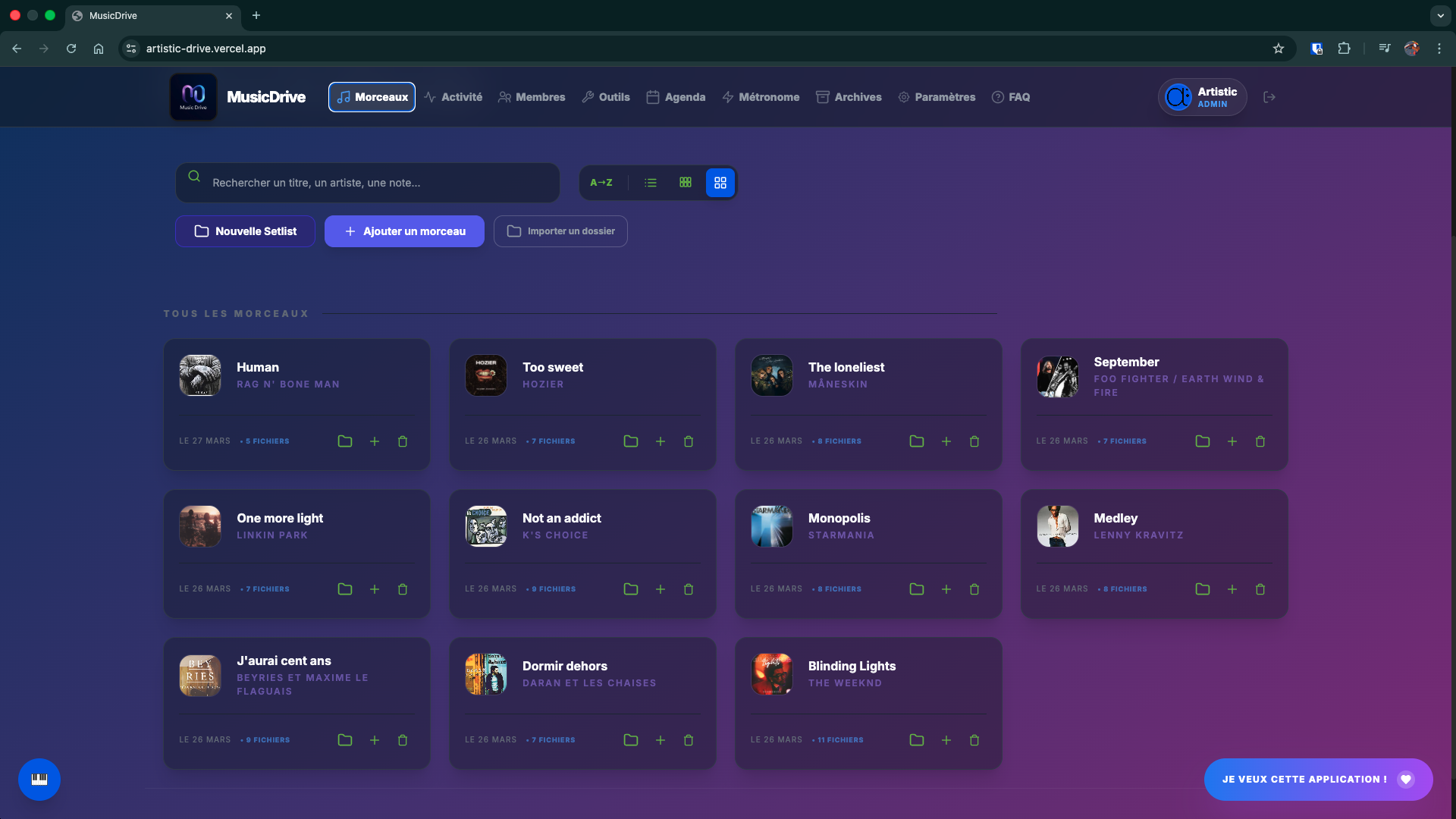The image size is (1456, 819).
Task: Click Importer un dossier button
Action: click(560, 231)
